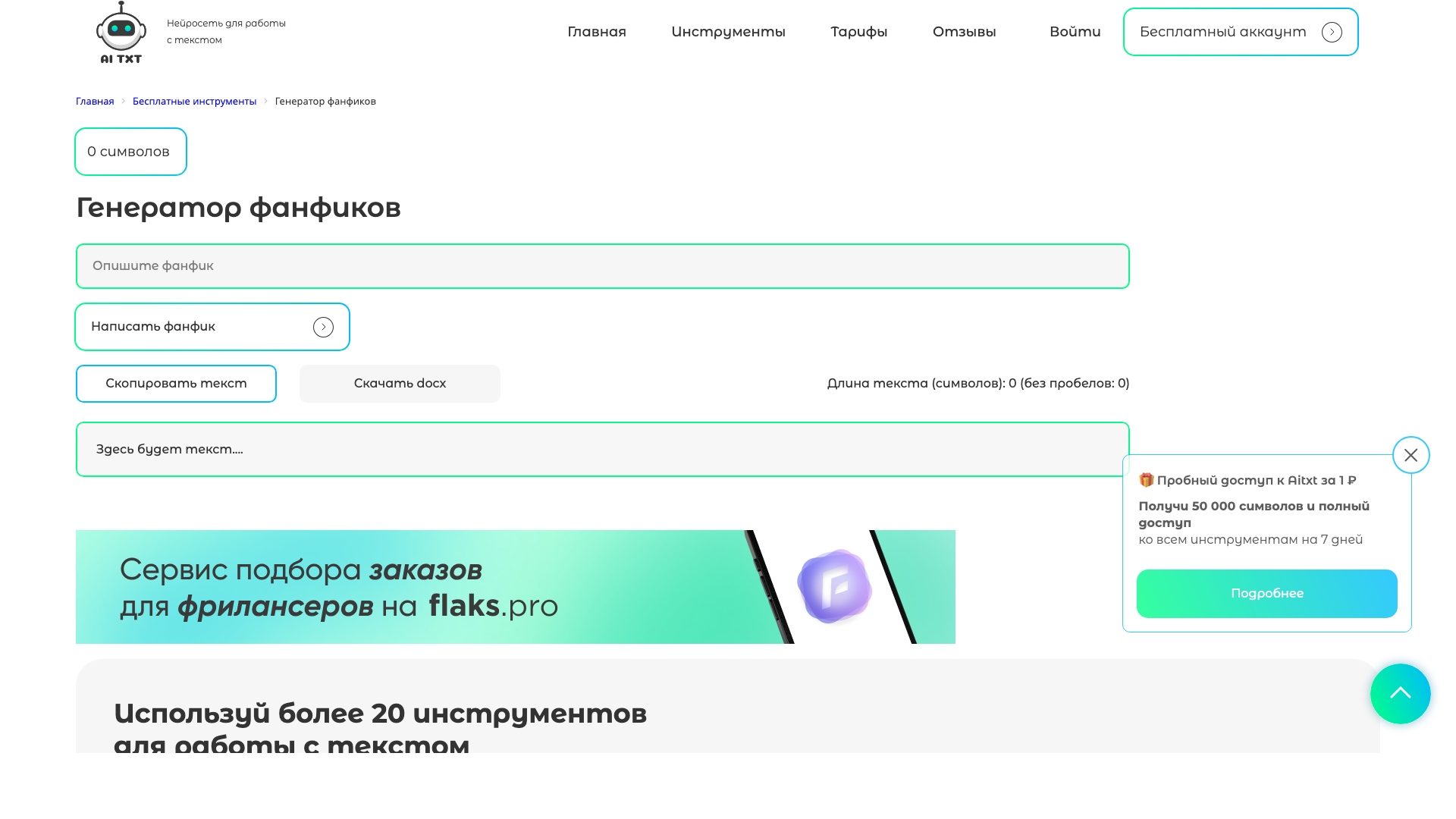This screenshot has height=819, width=1456.
Task: Click the flaks logo icon in banner
Action: 834,586
